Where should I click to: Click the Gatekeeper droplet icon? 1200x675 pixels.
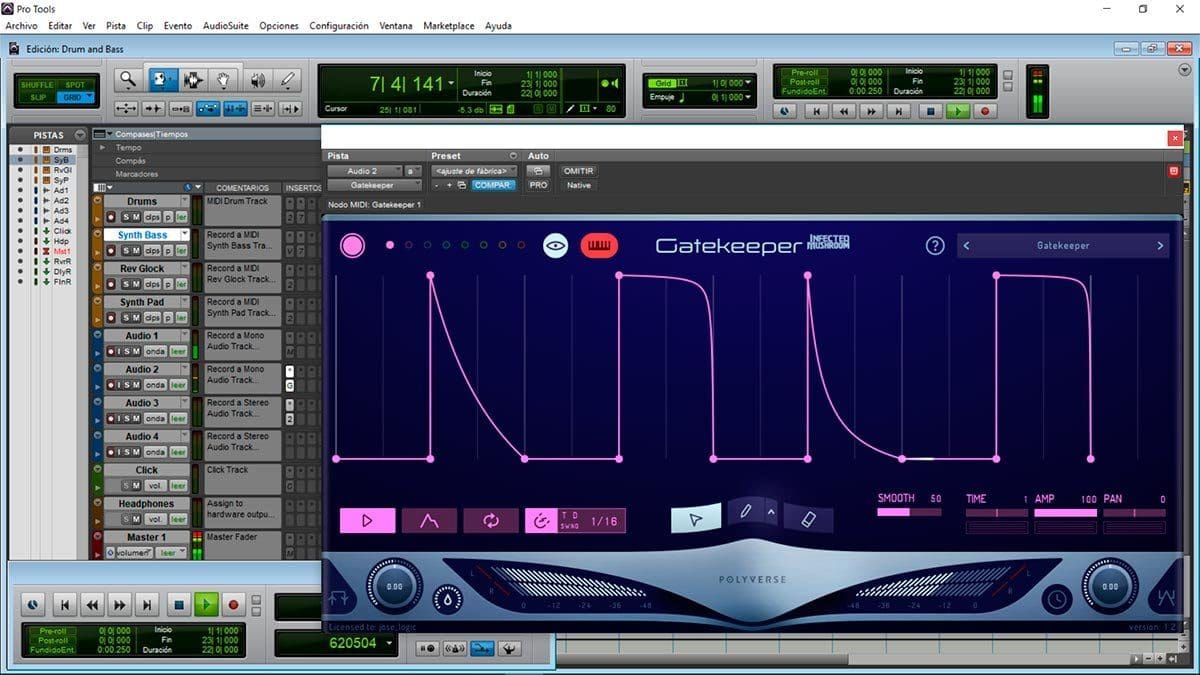[447, 599]
